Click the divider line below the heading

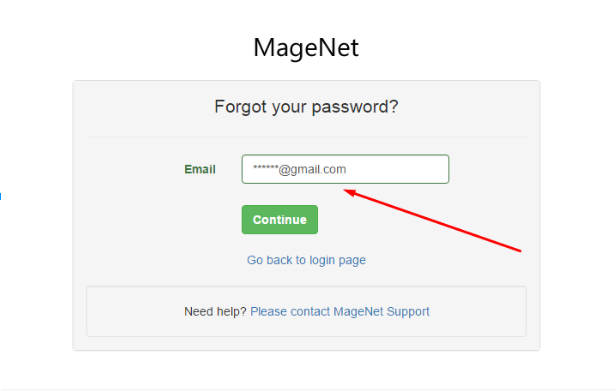306,137
